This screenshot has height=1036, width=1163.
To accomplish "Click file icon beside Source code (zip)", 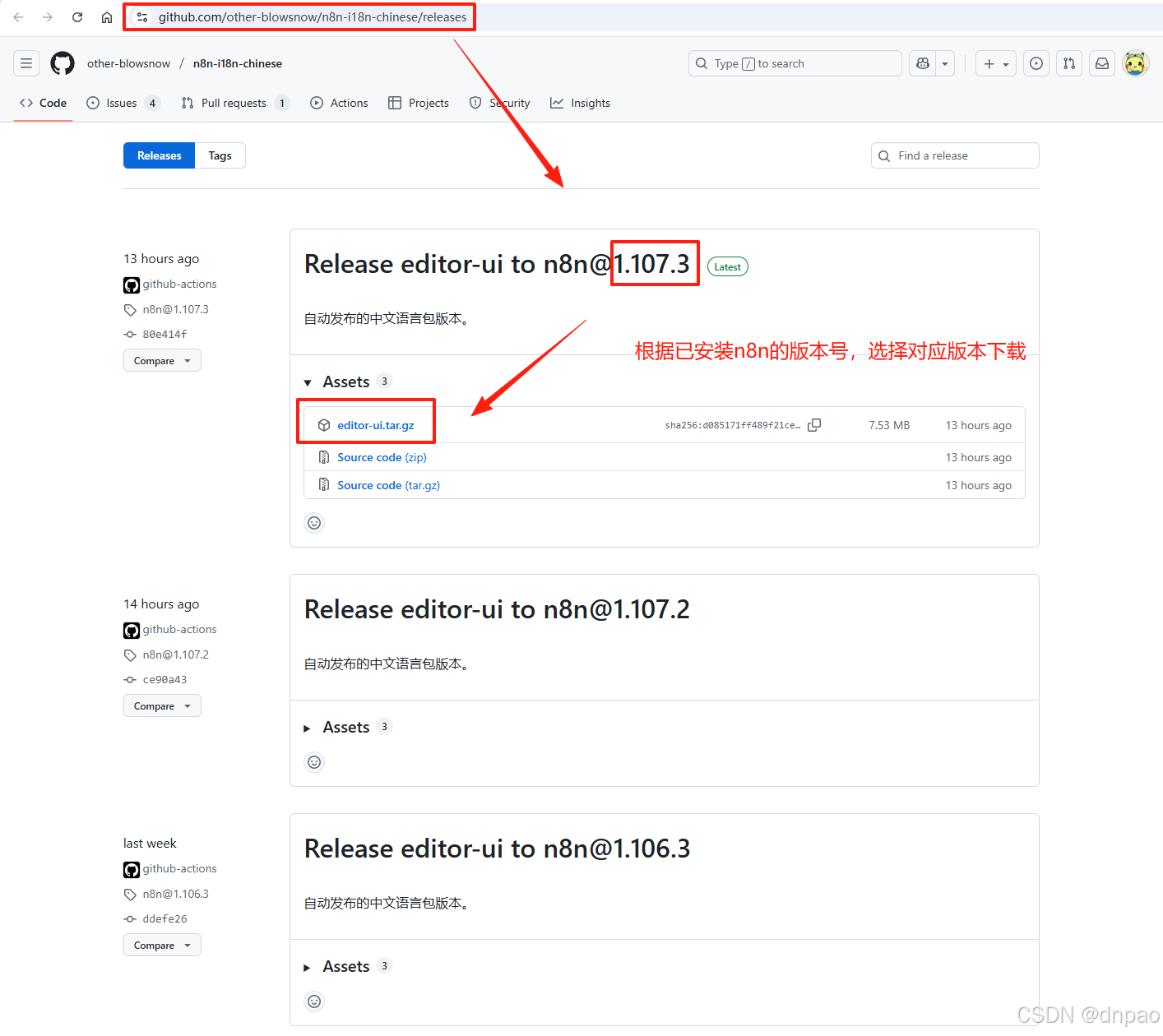I will coord(324,457).
